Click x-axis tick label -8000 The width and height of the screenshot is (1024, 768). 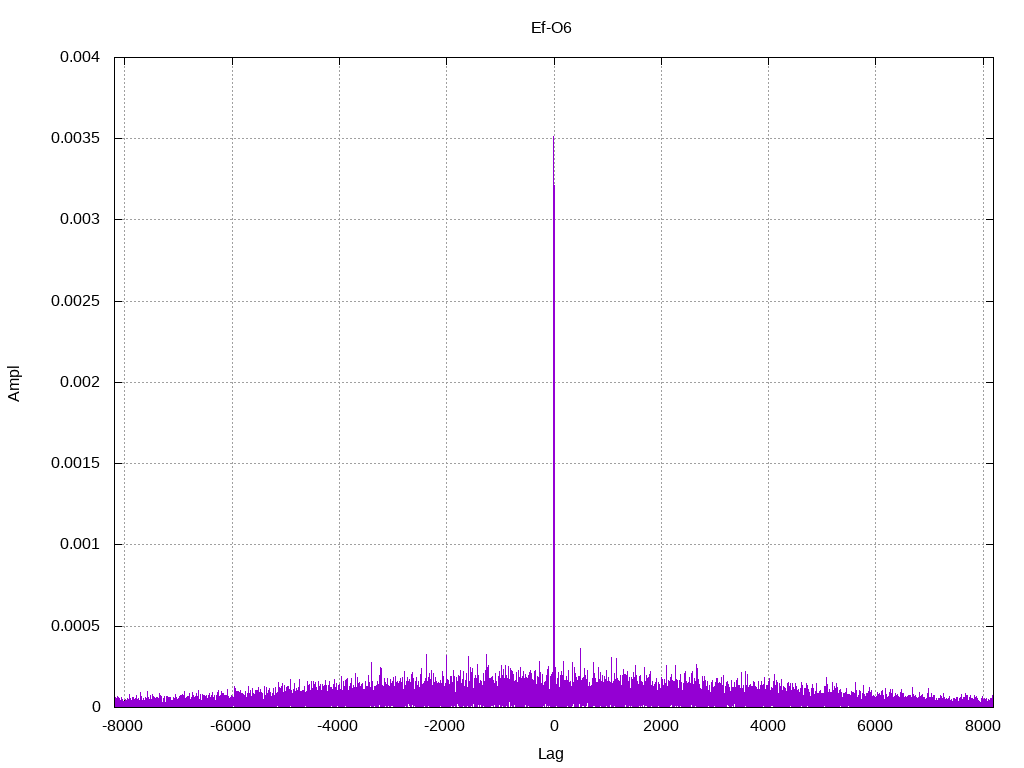[123, 726]
